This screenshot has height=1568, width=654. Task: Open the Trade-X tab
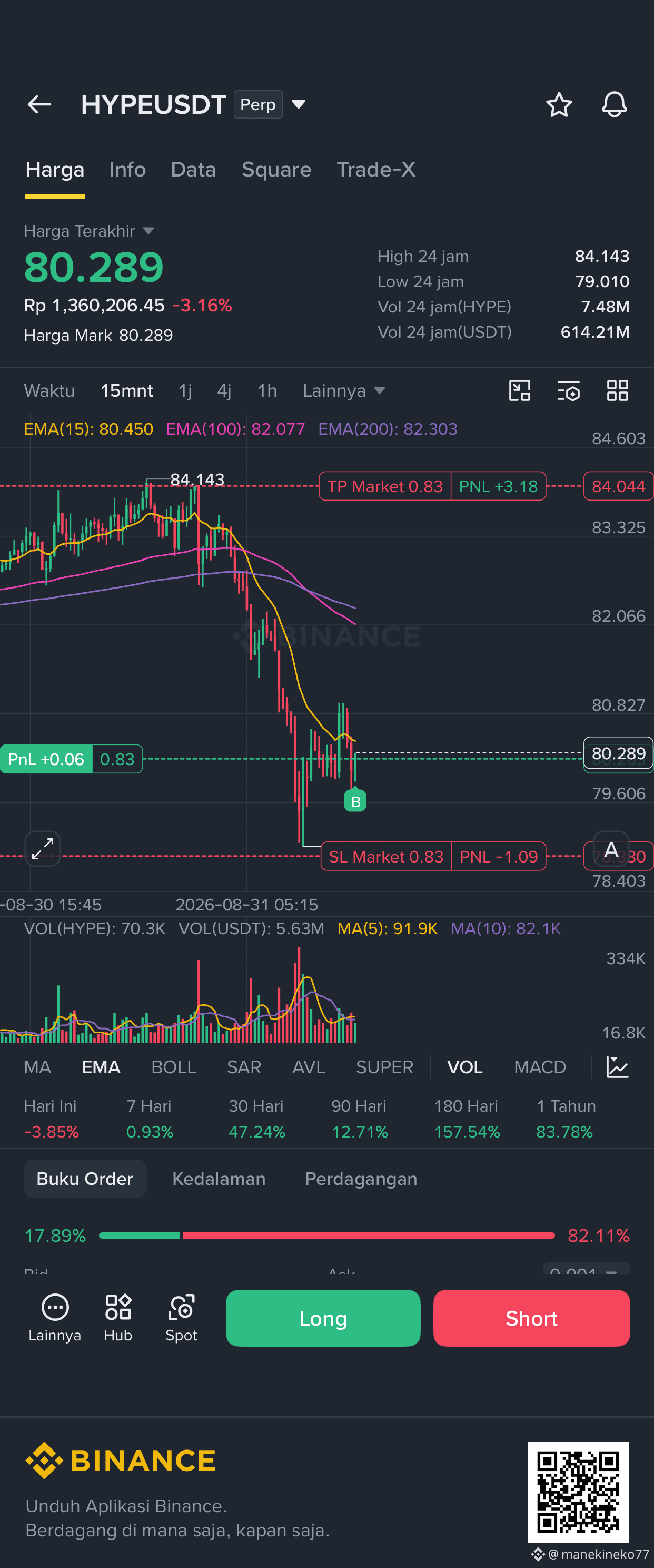point(376,170)
